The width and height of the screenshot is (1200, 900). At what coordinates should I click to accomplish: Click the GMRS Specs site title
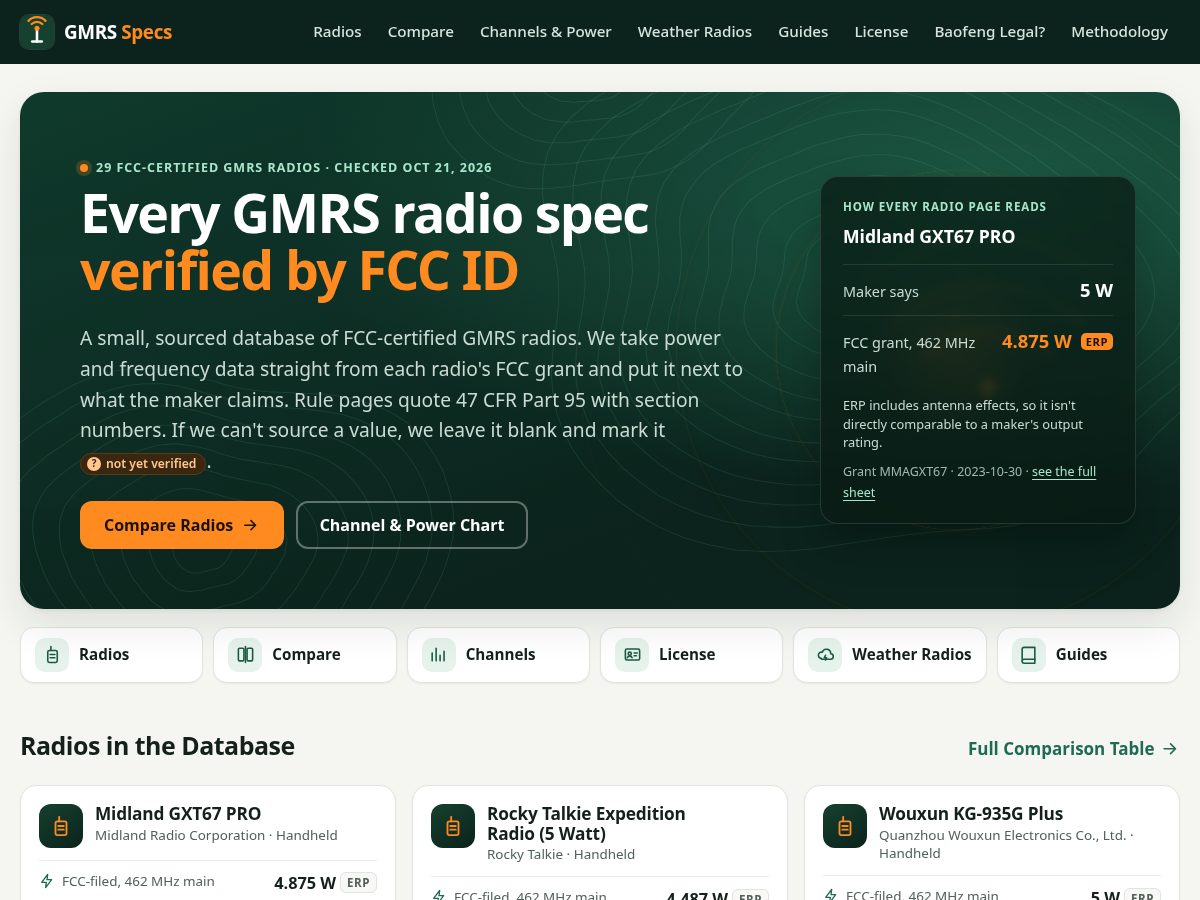click(118, 32)
